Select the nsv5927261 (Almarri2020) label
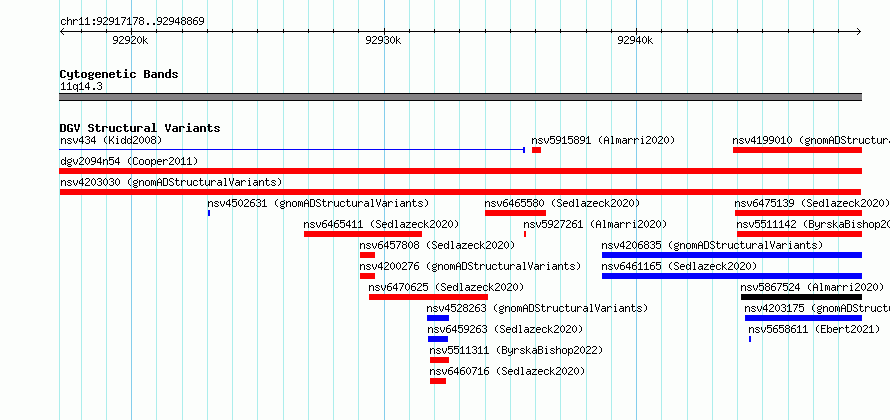890x420 pixels. pos(595,224)
